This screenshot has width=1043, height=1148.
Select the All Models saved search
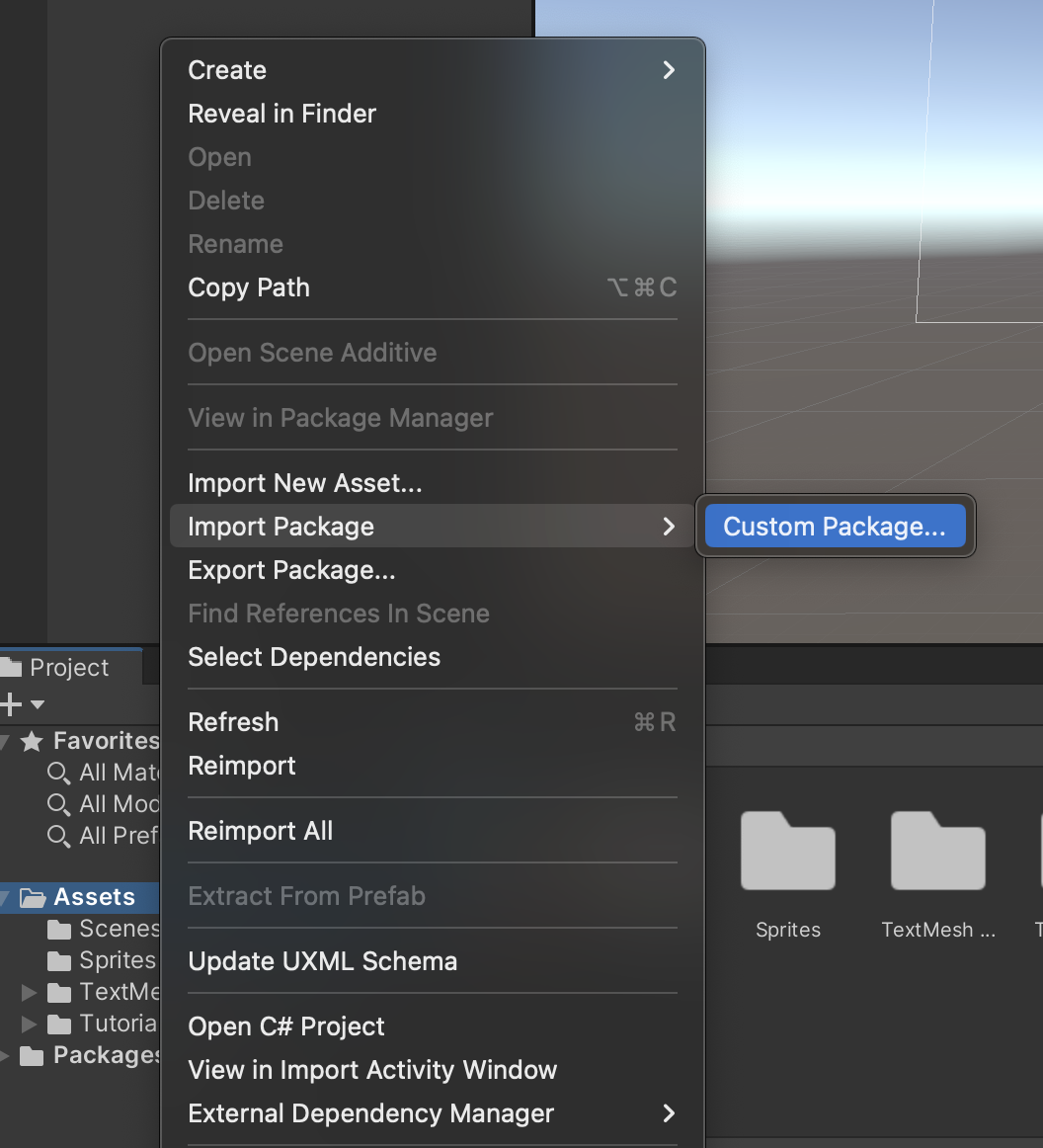(103, 804)
